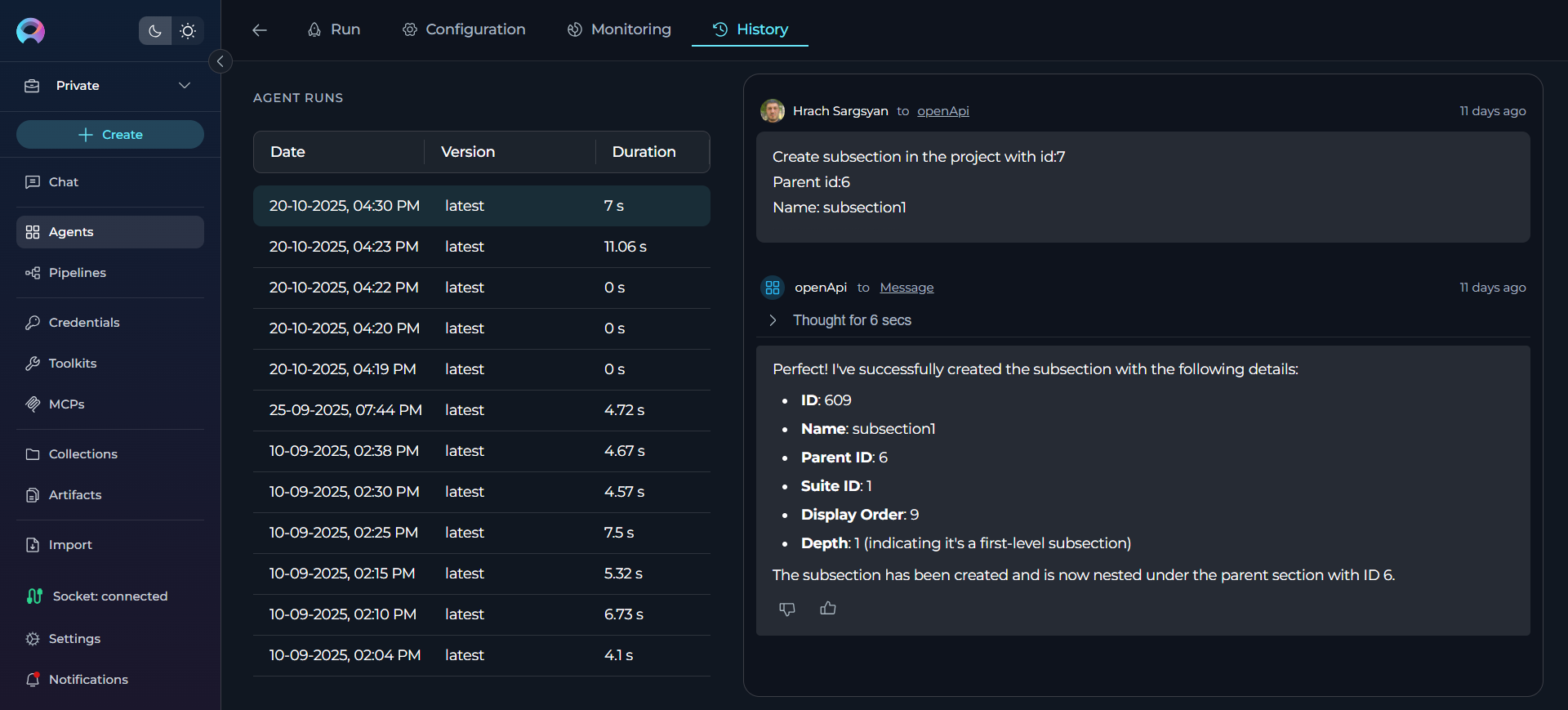The image size is (1568, 710).
Task: Click the app logo icon
Action: coord(31,31)
